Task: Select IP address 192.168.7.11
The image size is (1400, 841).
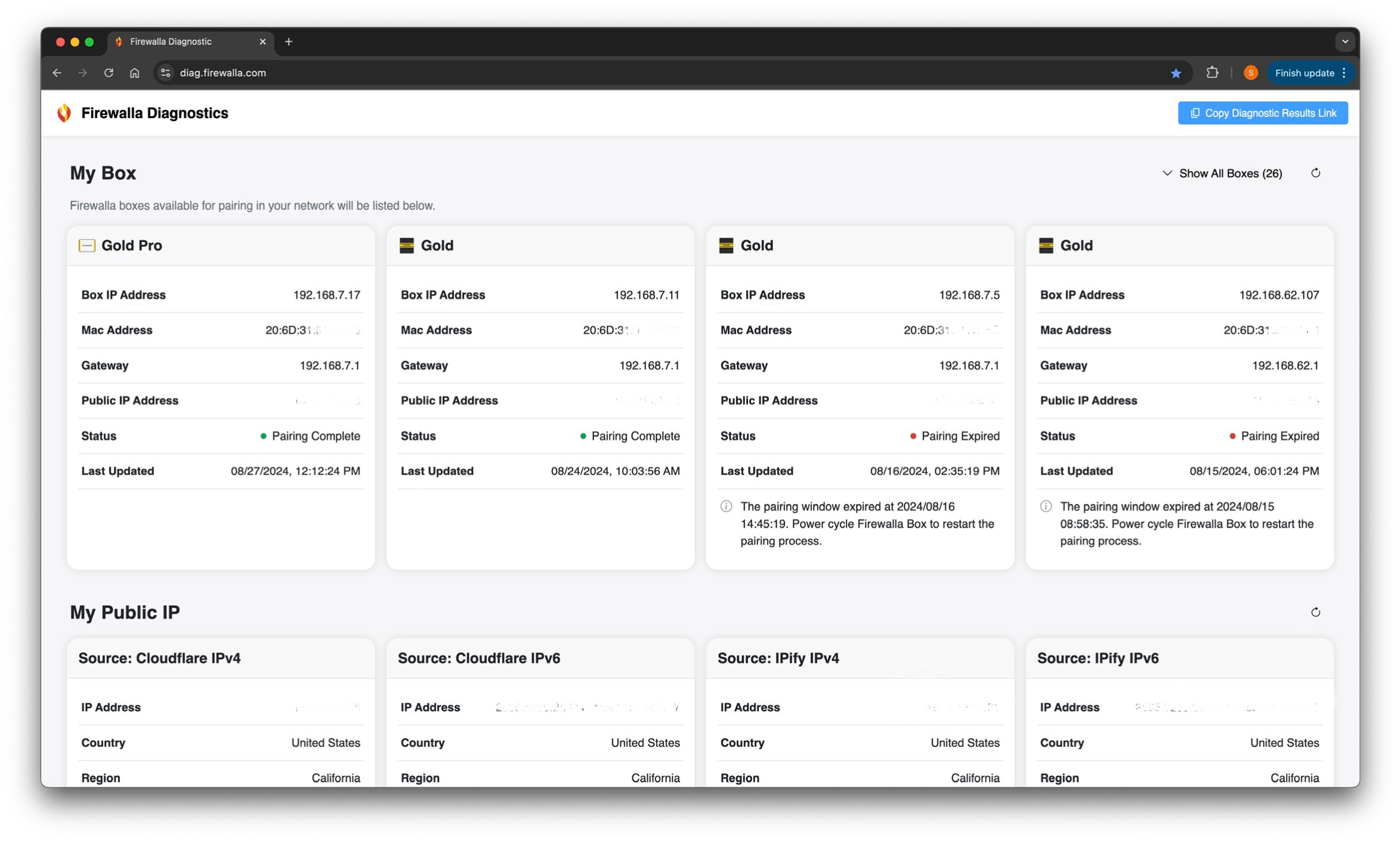Action: pos(646,295)
